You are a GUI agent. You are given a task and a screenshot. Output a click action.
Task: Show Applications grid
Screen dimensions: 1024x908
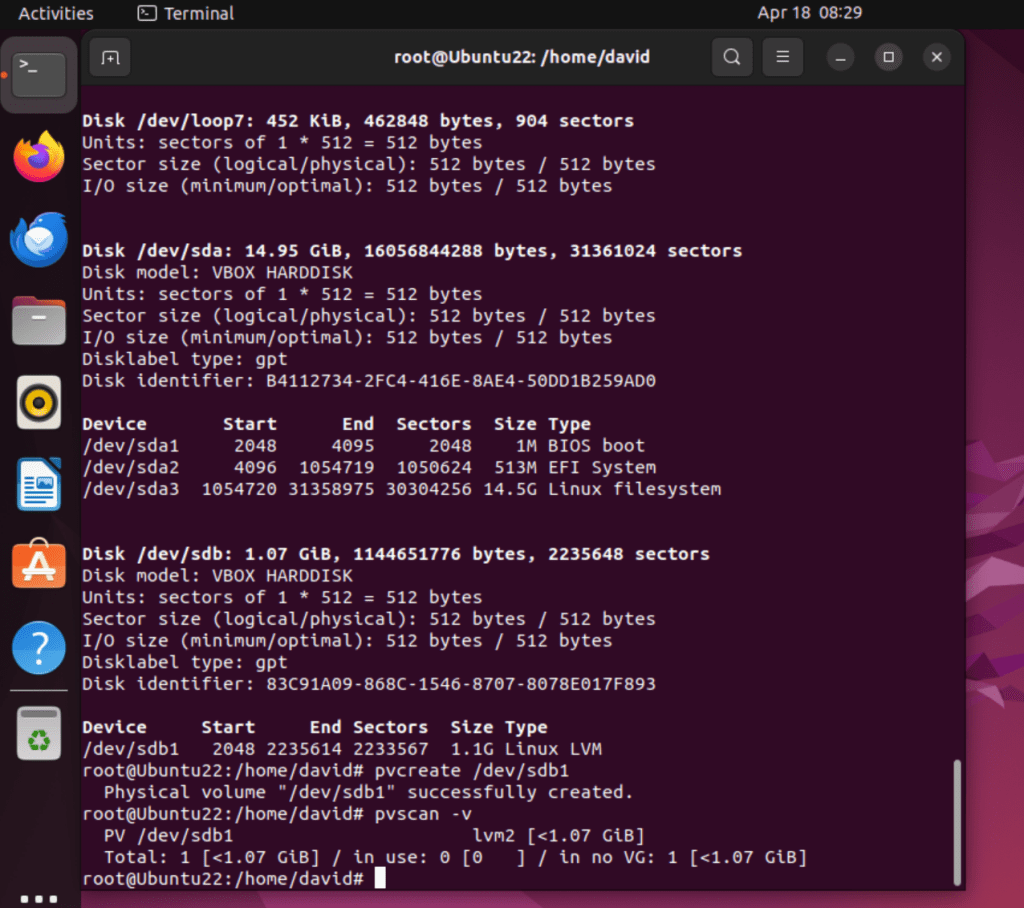tap(39, 897)
